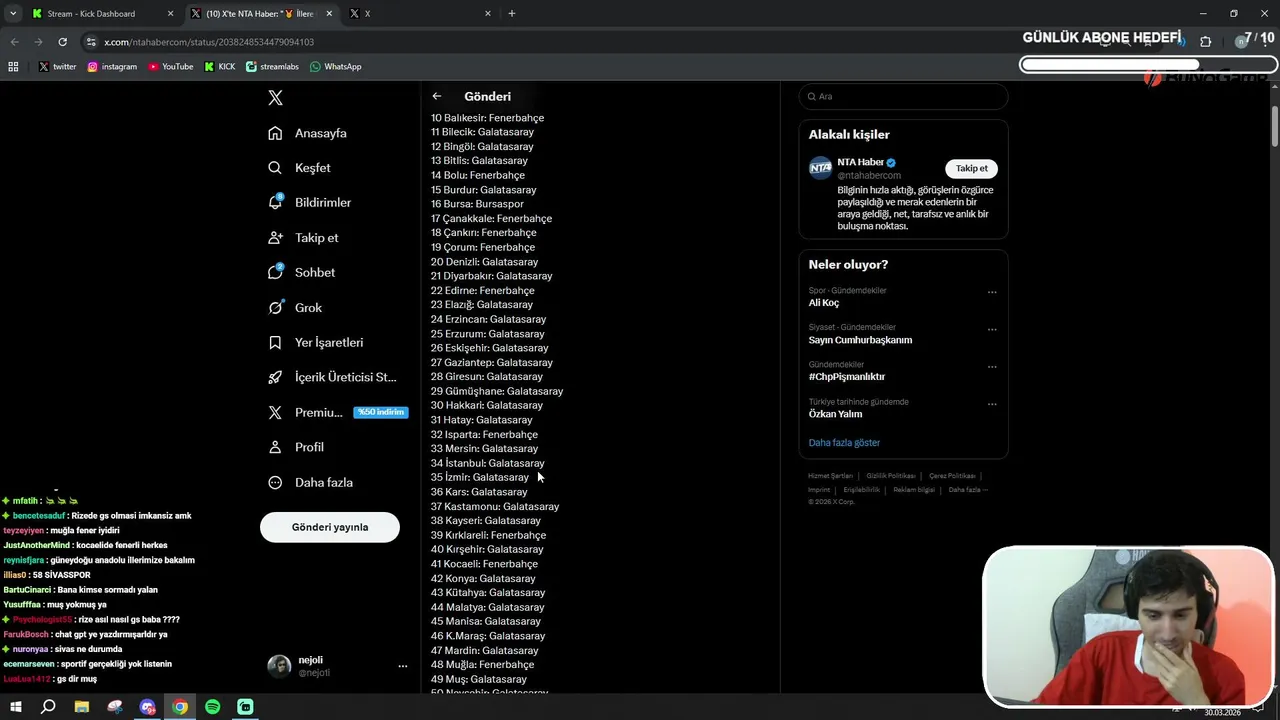Open İçerik Üreticisi Stüdyosu
Viewport: 1280px width, 720px height.
coord(332,377)
